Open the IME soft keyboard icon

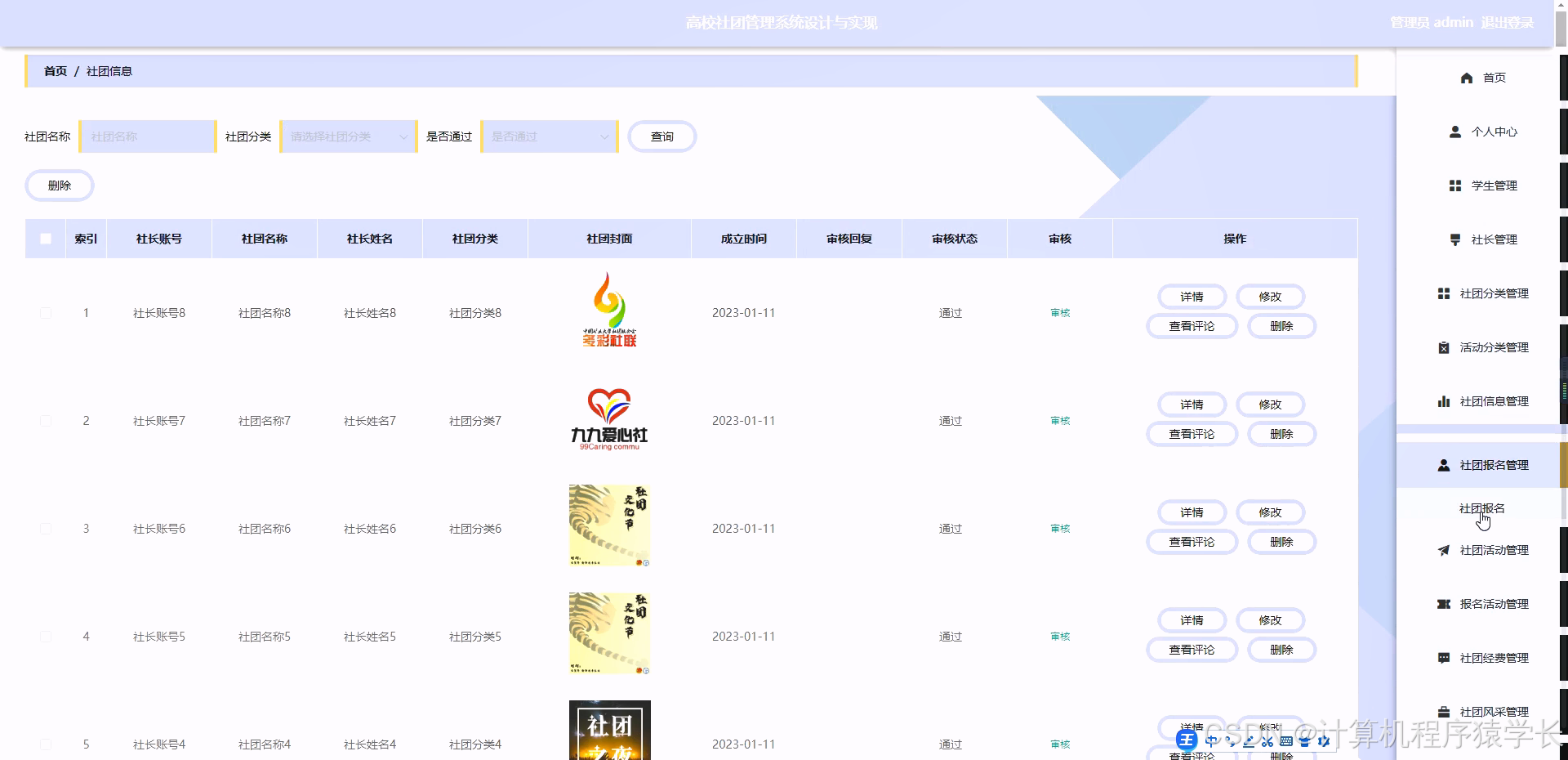coord(1286,741)
